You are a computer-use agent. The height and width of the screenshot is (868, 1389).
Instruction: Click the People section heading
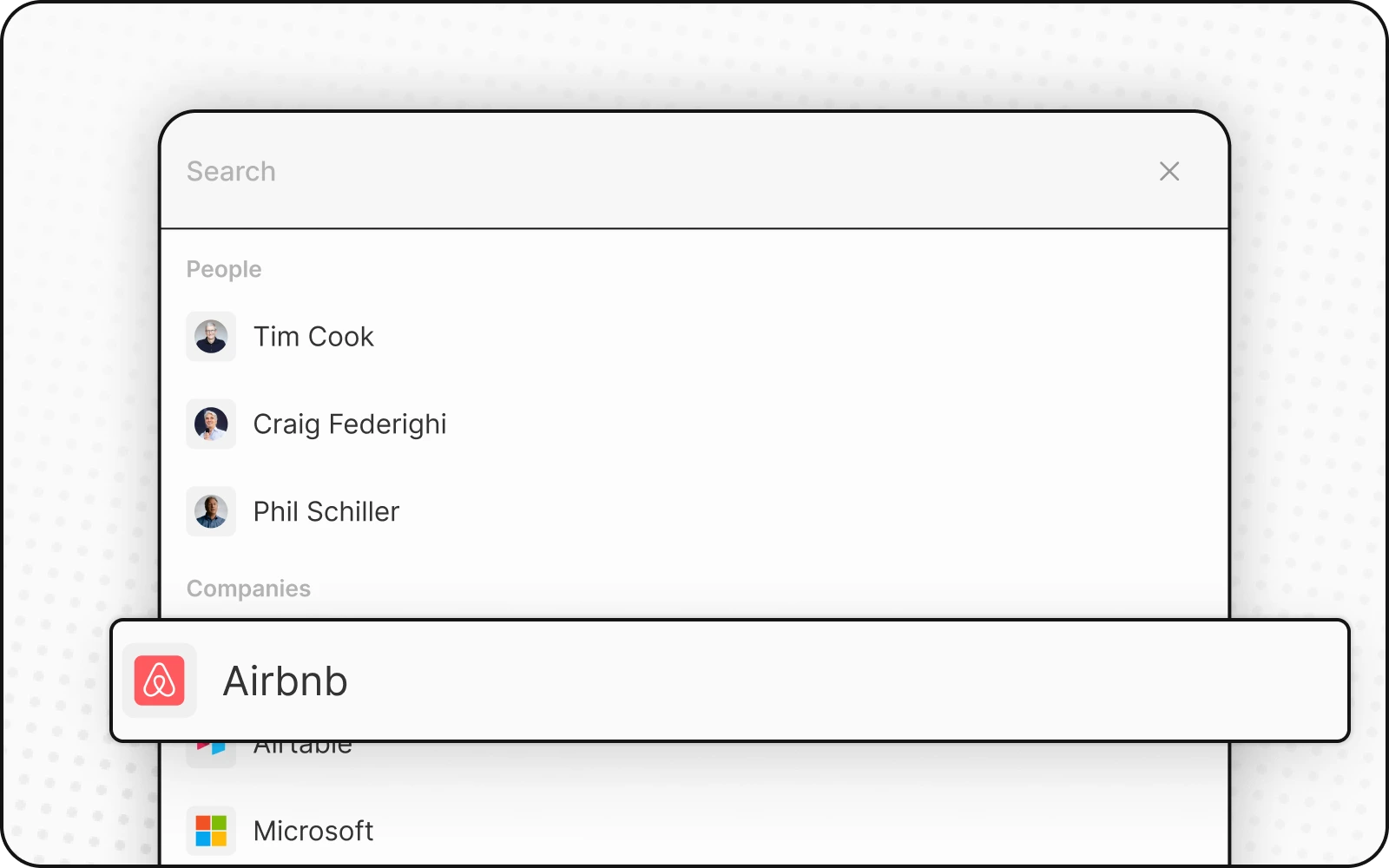pos(224,269)
